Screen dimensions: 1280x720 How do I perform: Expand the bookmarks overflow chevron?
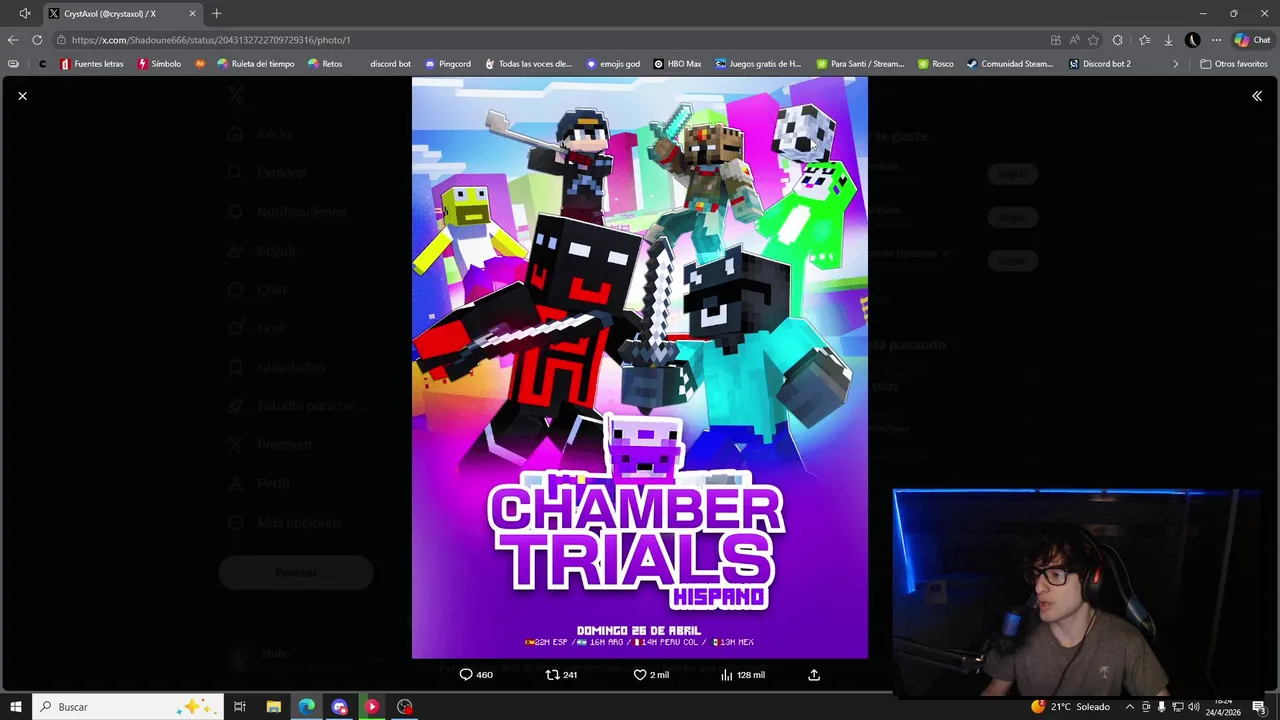1176,64
